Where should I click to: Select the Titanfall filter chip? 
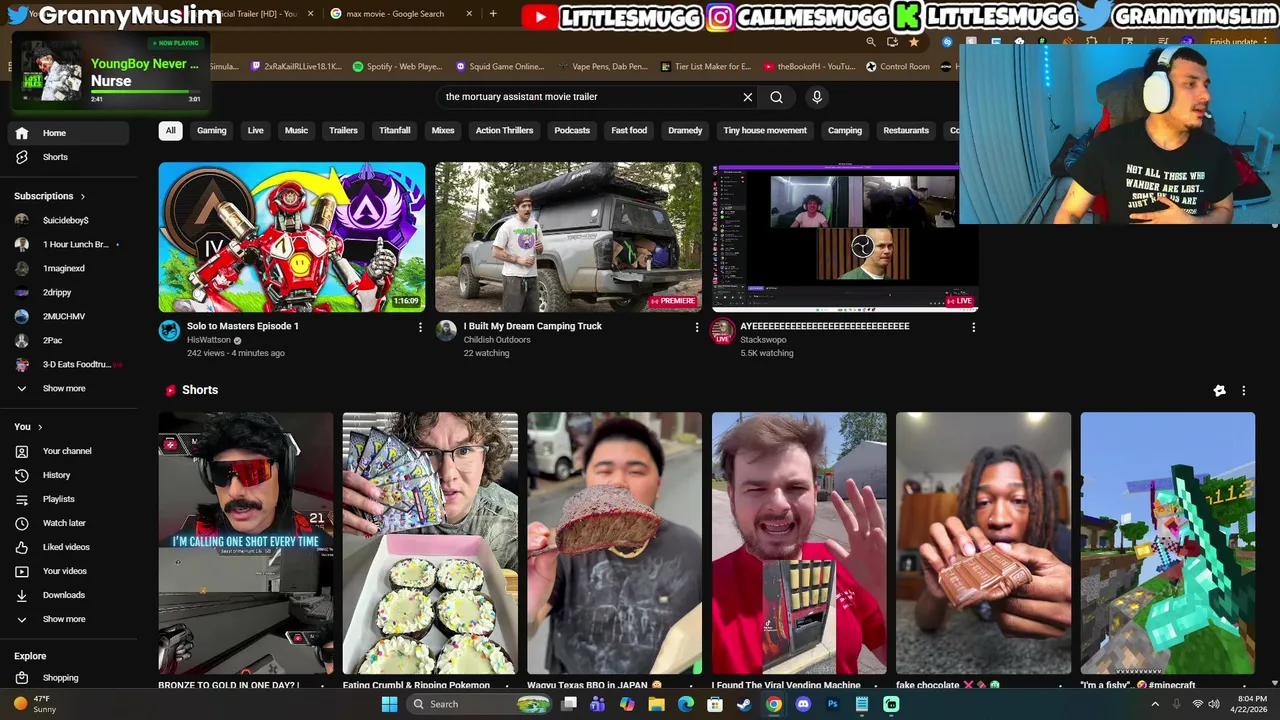tap(394, 130)
